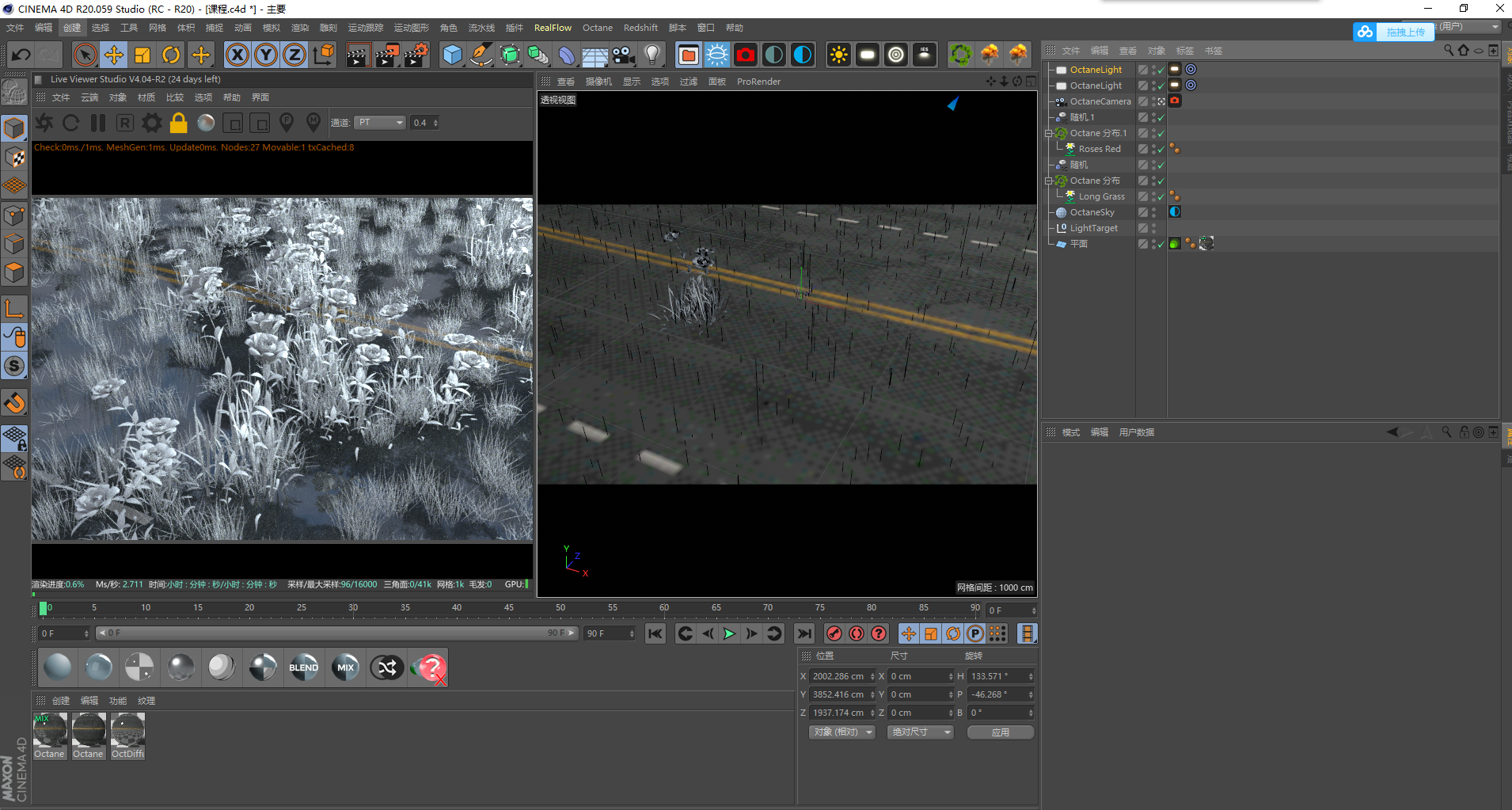Toggle visibility dots of OctaneSky
1512x810 pixels.
tap(1153, 212)
